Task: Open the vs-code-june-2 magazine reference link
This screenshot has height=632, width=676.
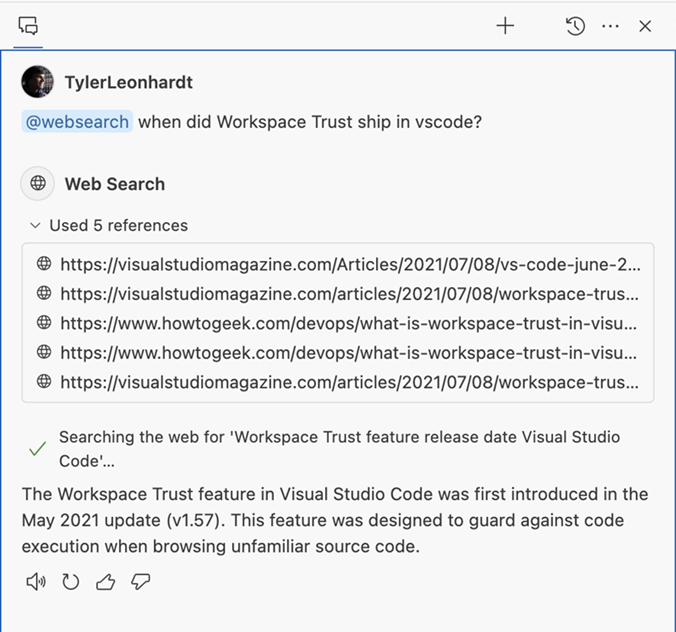Action: 350,265
